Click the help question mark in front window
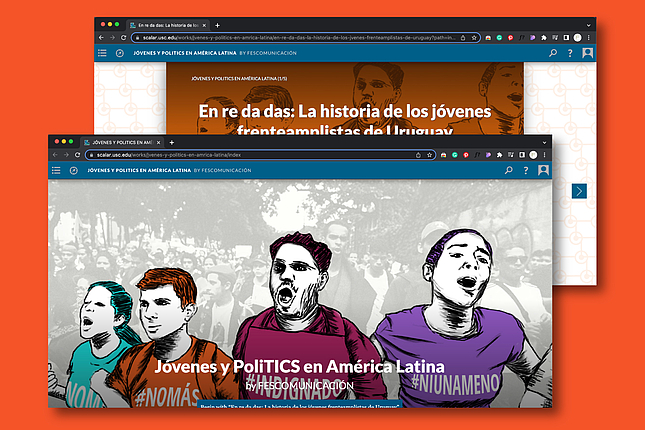 tap(526, 171)
